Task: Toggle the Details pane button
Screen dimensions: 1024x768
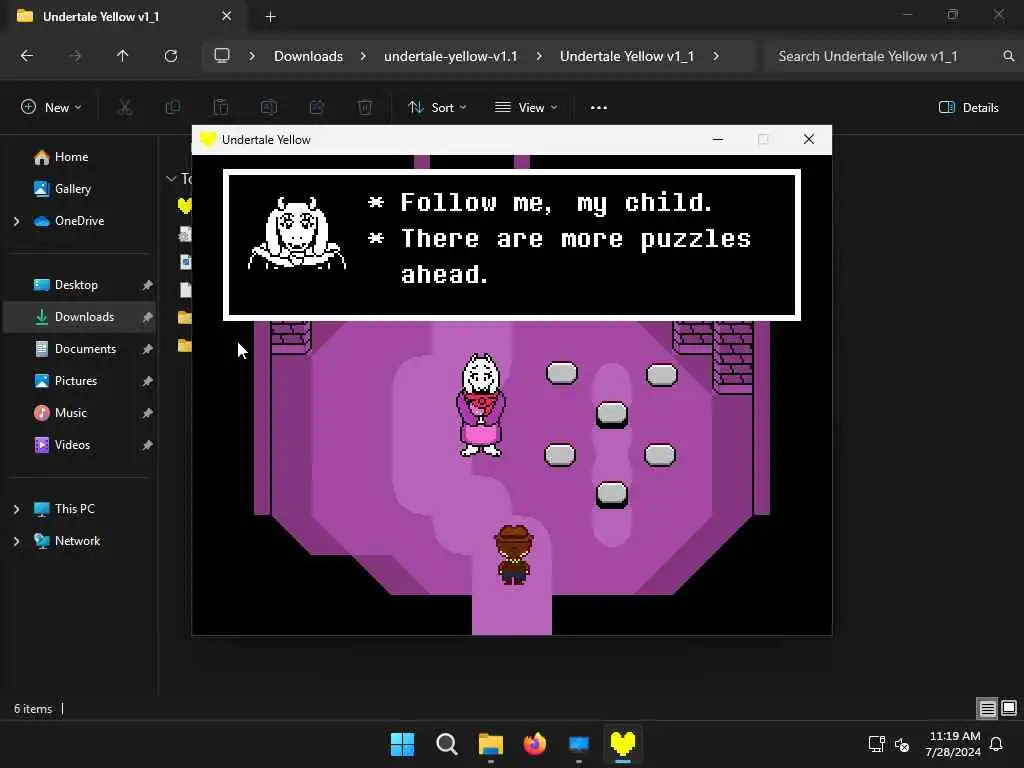Action: coord(968,107)
